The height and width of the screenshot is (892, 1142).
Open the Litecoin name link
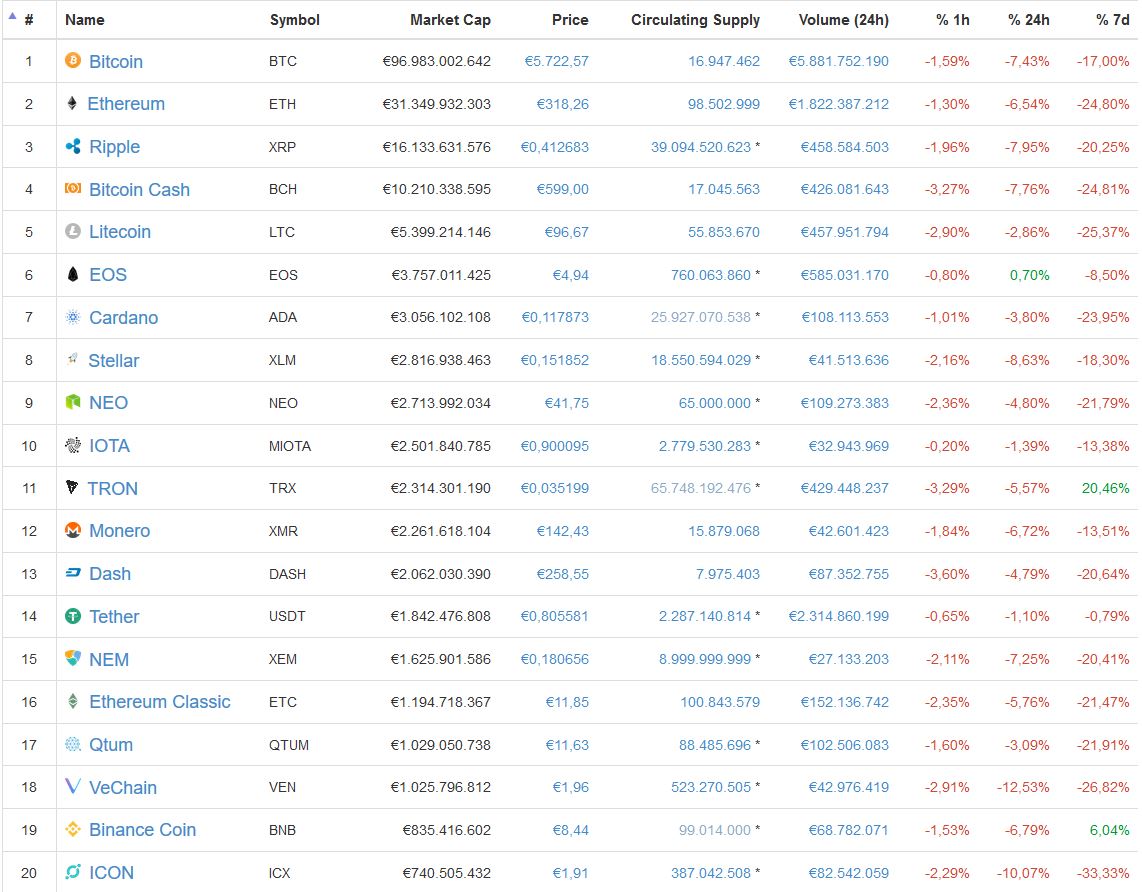point(119,232)
